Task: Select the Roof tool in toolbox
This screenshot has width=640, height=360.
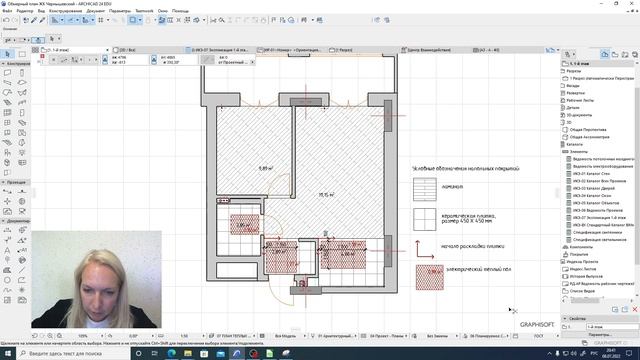Action: [7, 93]
